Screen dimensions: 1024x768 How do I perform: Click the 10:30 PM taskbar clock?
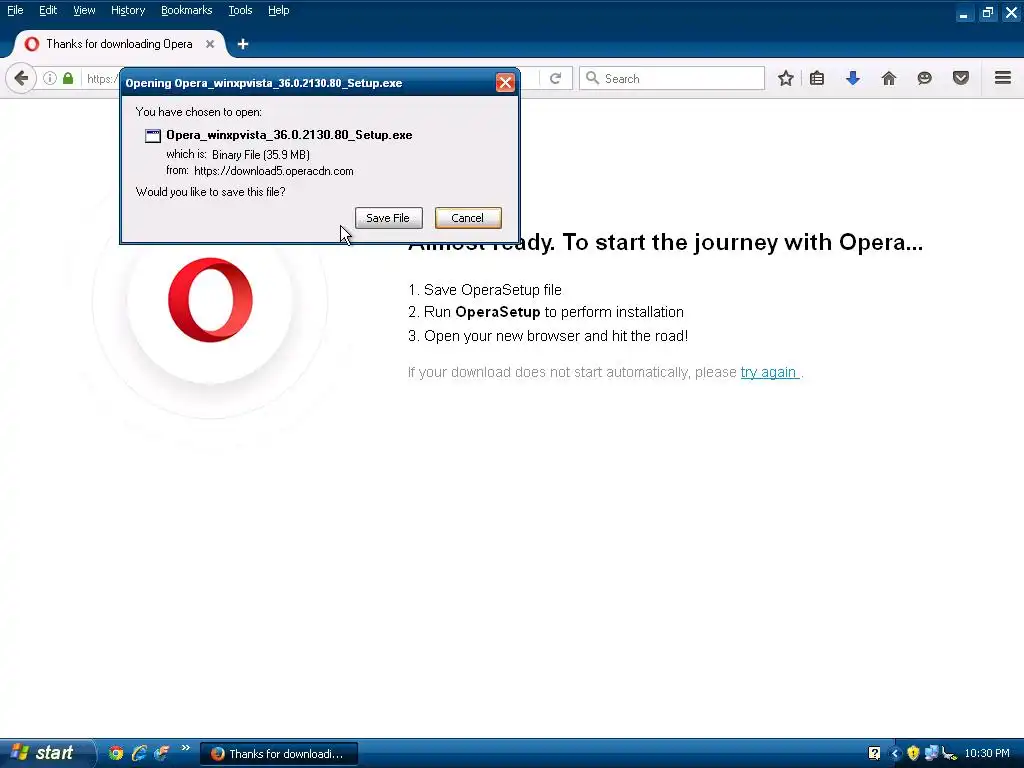click(987, 754)
